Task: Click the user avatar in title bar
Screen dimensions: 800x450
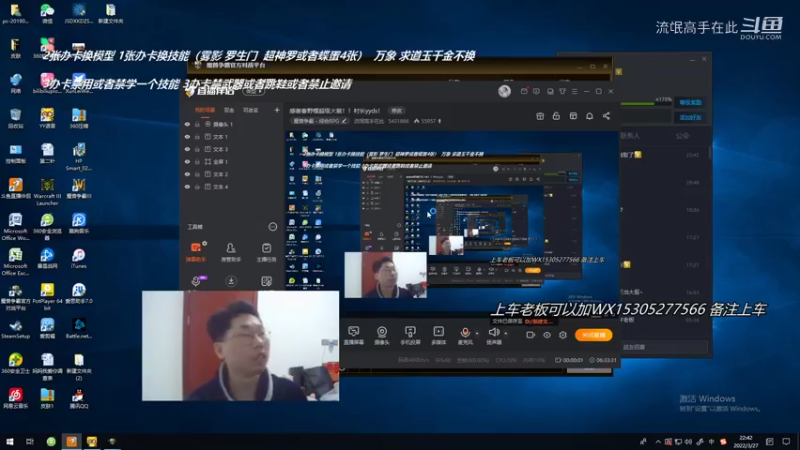Action: click(x=504, y=91)
